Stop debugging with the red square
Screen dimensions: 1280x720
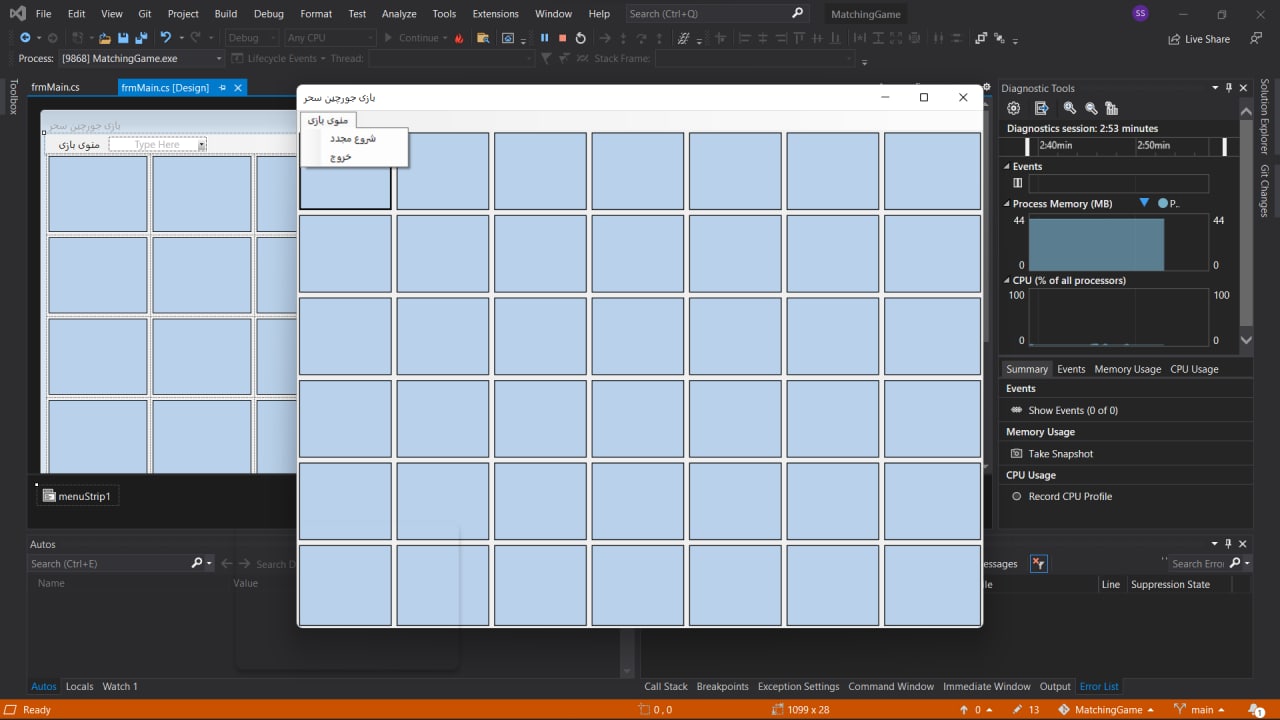[x=562, y=38]
